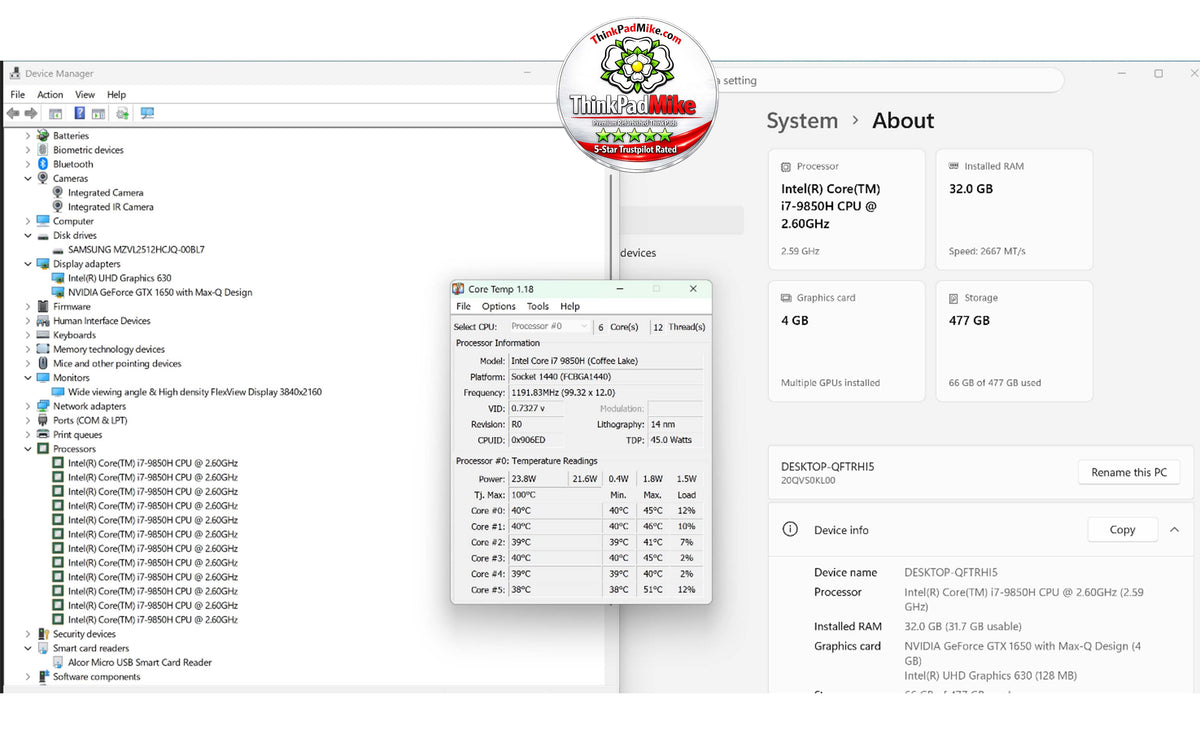Click the Device Manager title bar icon
This screenshot has width=1200, height=754.
point(15,73)
